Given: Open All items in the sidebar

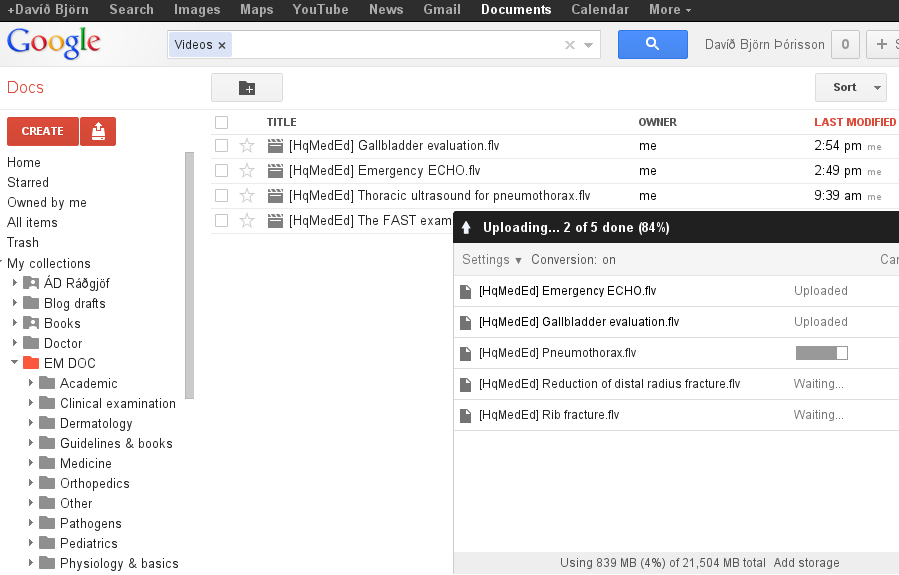Looking at the screenshot, I should tap(32, 222).
